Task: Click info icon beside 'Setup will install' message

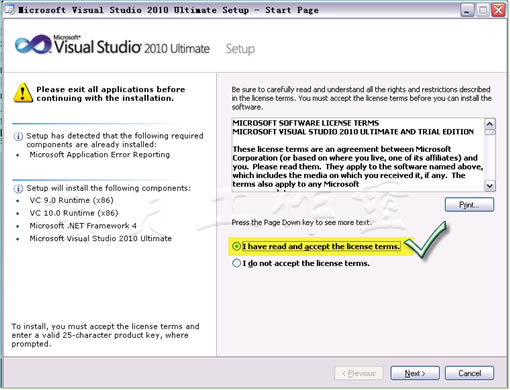Action: tap(18, 189)
